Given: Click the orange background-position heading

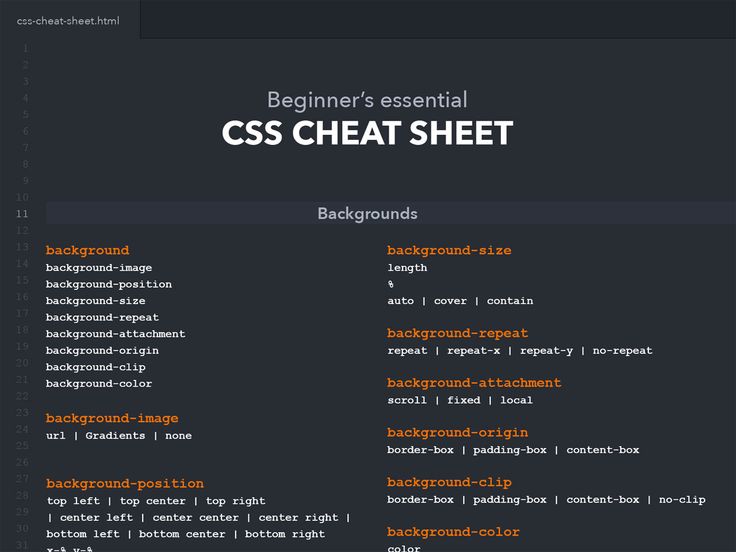Looking at the screenshot, I should pyautogui.click(x=124, y=484).
